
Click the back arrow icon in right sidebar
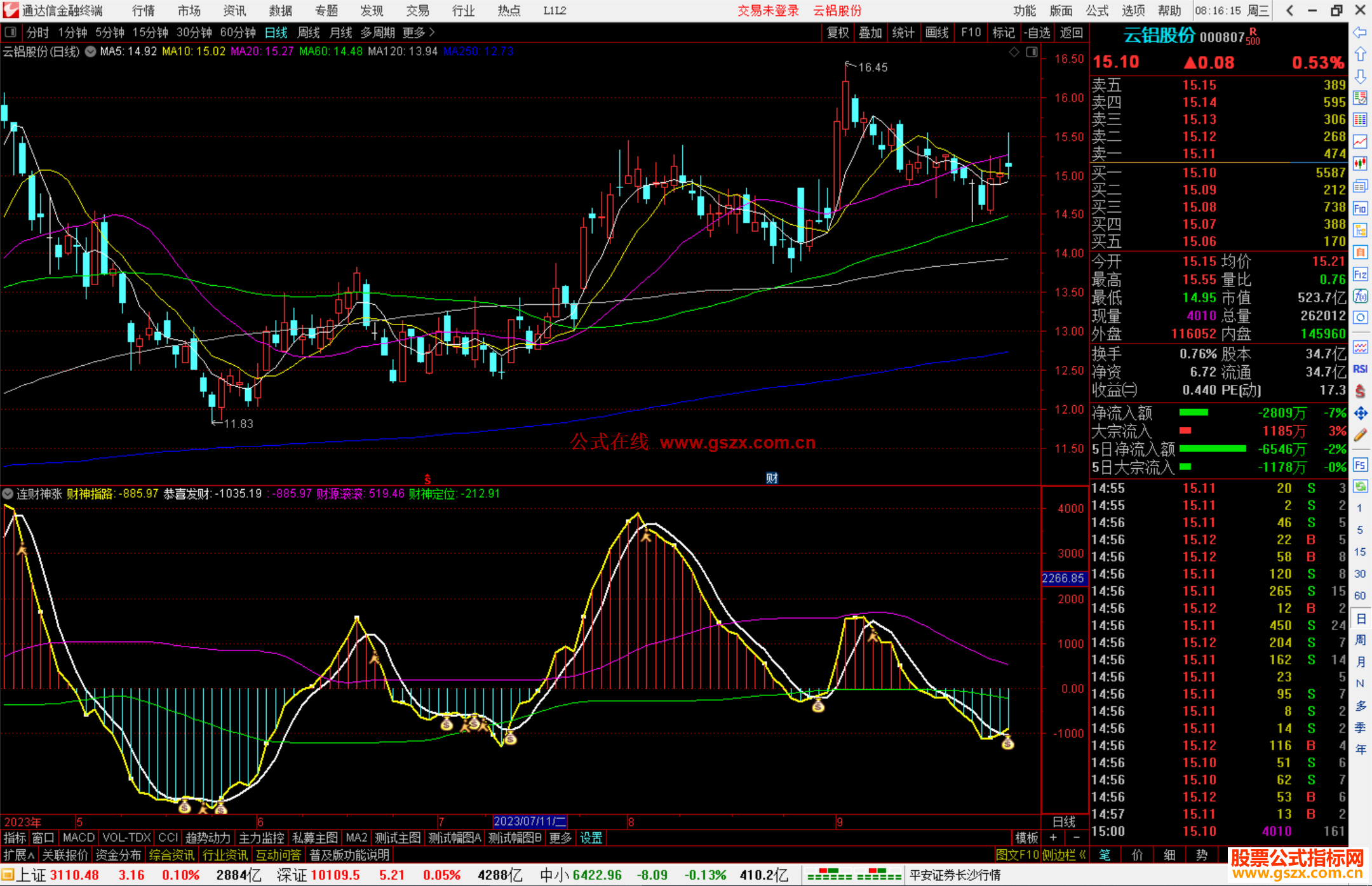(x=1360, y=32)
